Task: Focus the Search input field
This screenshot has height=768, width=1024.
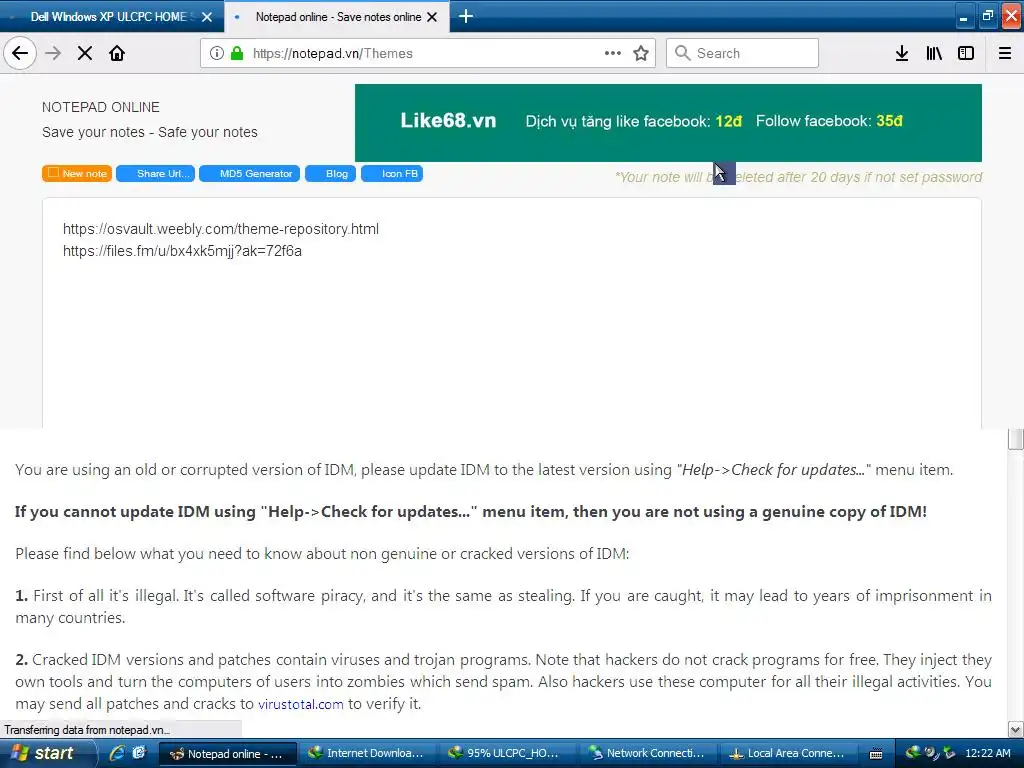Action: pyautogui.click(x=742, y=53)
